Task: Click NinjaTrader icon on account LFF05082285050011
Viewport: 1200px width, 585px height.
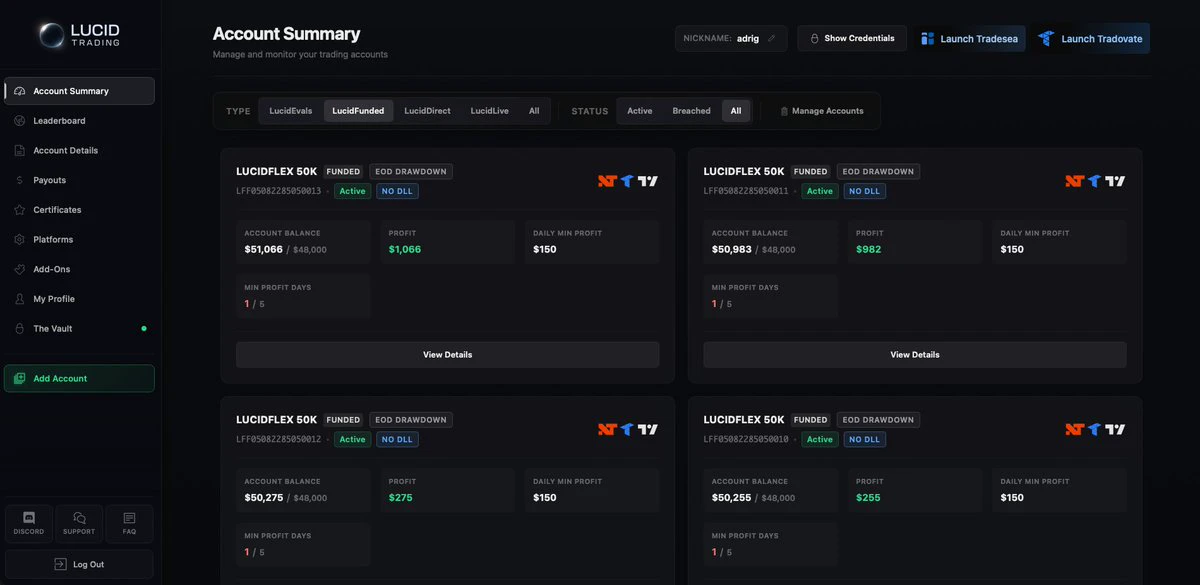Action: coord(1074,181)
